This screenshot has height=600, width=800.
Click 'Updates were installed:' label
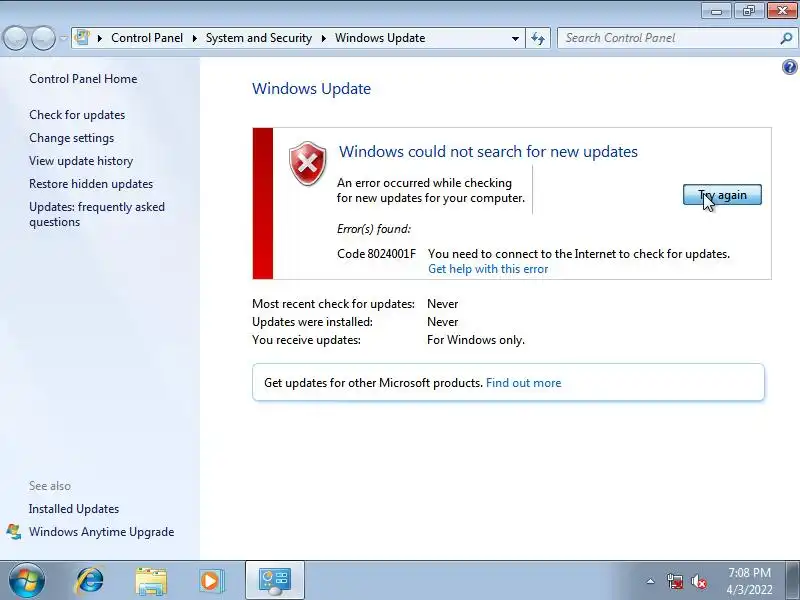pyautogui.click(x=312, y=322)
